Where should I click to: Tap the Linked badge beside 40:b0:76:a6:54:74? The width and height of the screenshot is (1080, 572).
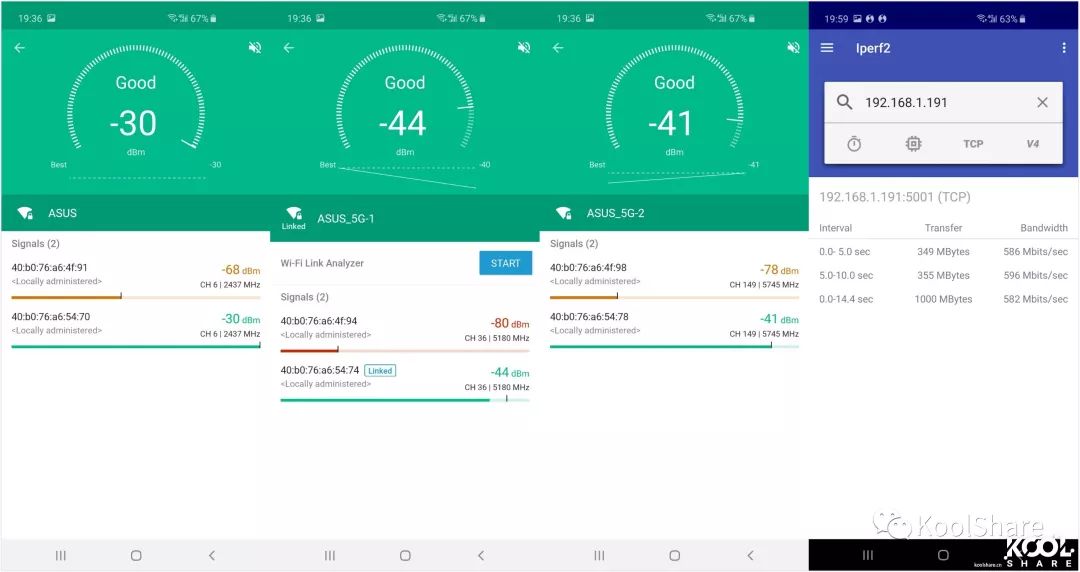(x=380, y=371)
